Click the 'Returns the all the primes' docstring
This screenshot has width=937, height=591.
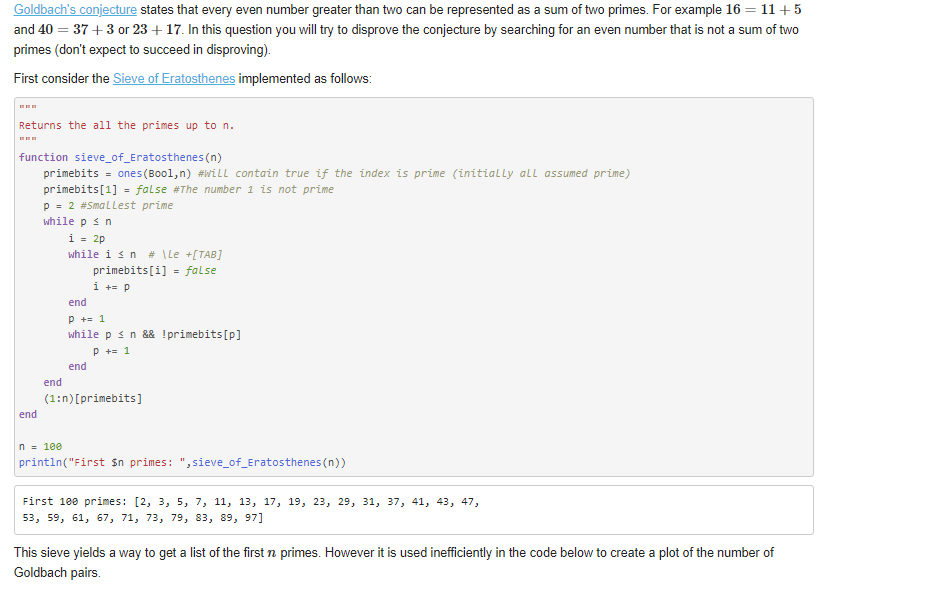[127, 125]
